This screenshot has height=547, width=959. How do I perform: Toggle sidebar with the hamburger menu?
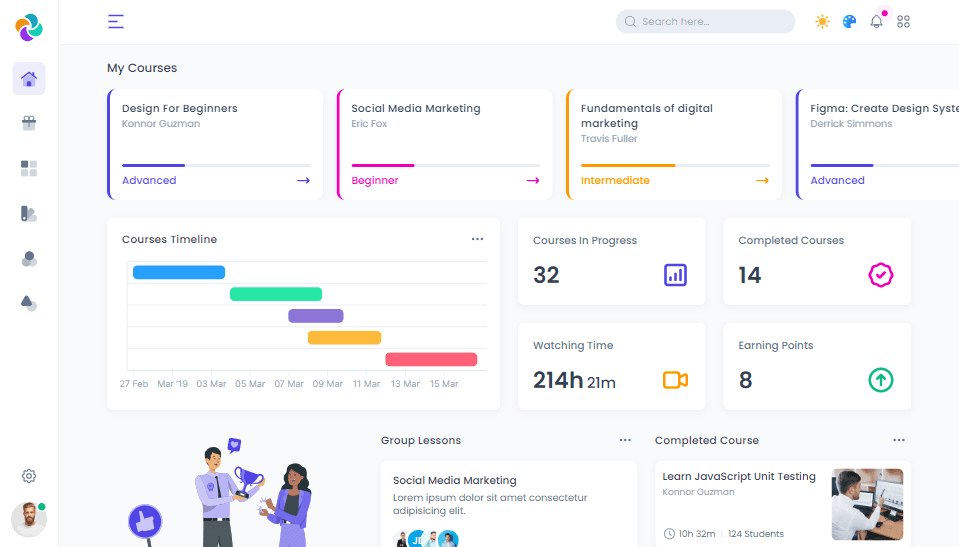[x=116, y=21]
